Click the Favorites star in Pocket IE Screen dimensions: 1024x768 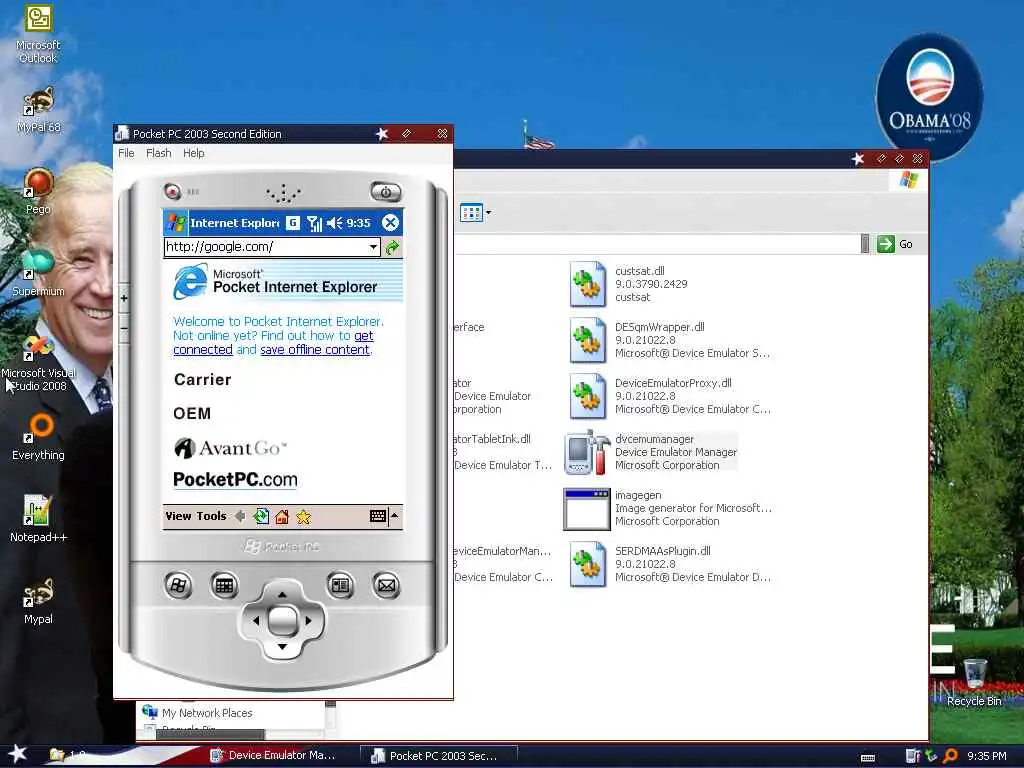click(303, 517)
